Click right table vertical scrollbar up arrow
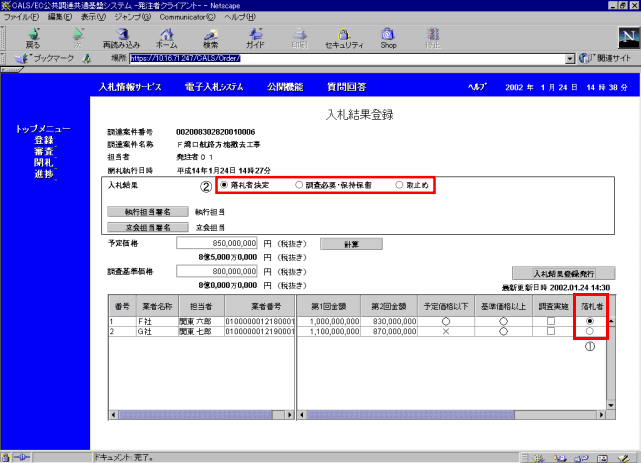Viewport: 641px width, 463px height. click(x=611, y=322)
